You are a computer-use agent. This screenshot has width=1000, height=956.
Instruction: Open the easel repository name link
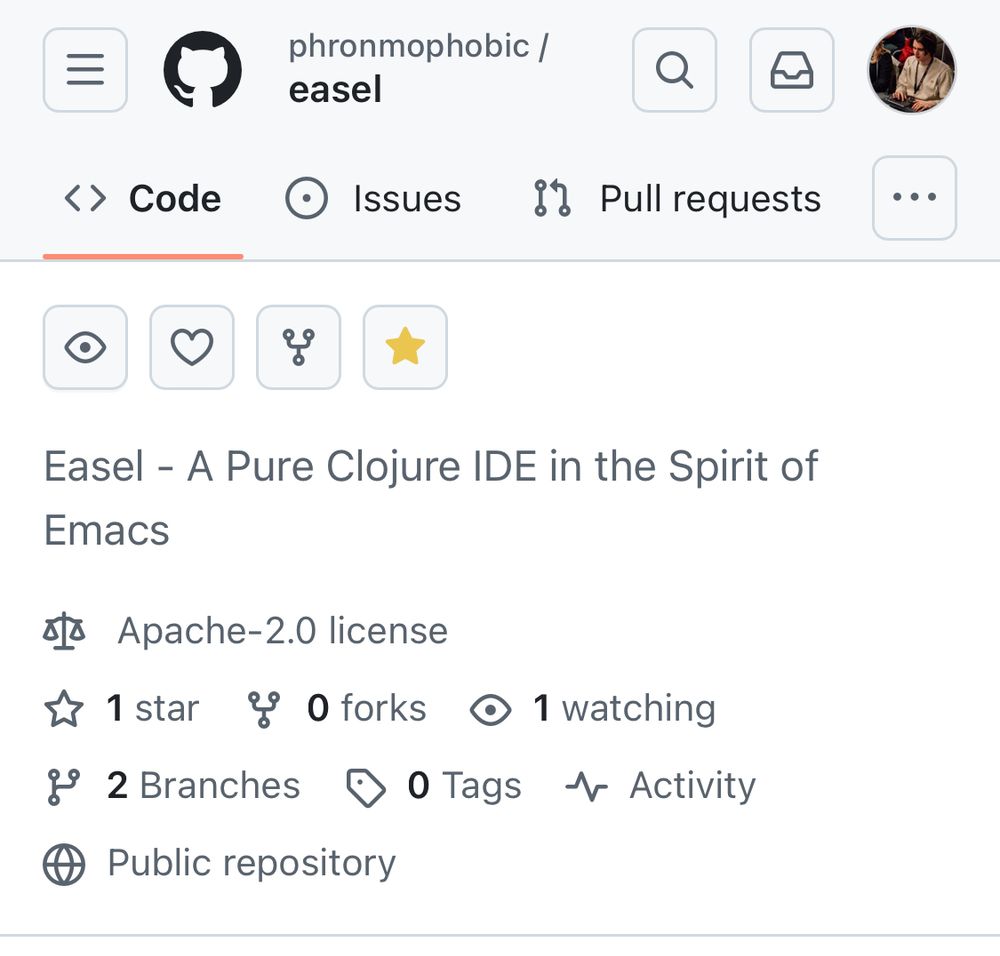point(335,89)
